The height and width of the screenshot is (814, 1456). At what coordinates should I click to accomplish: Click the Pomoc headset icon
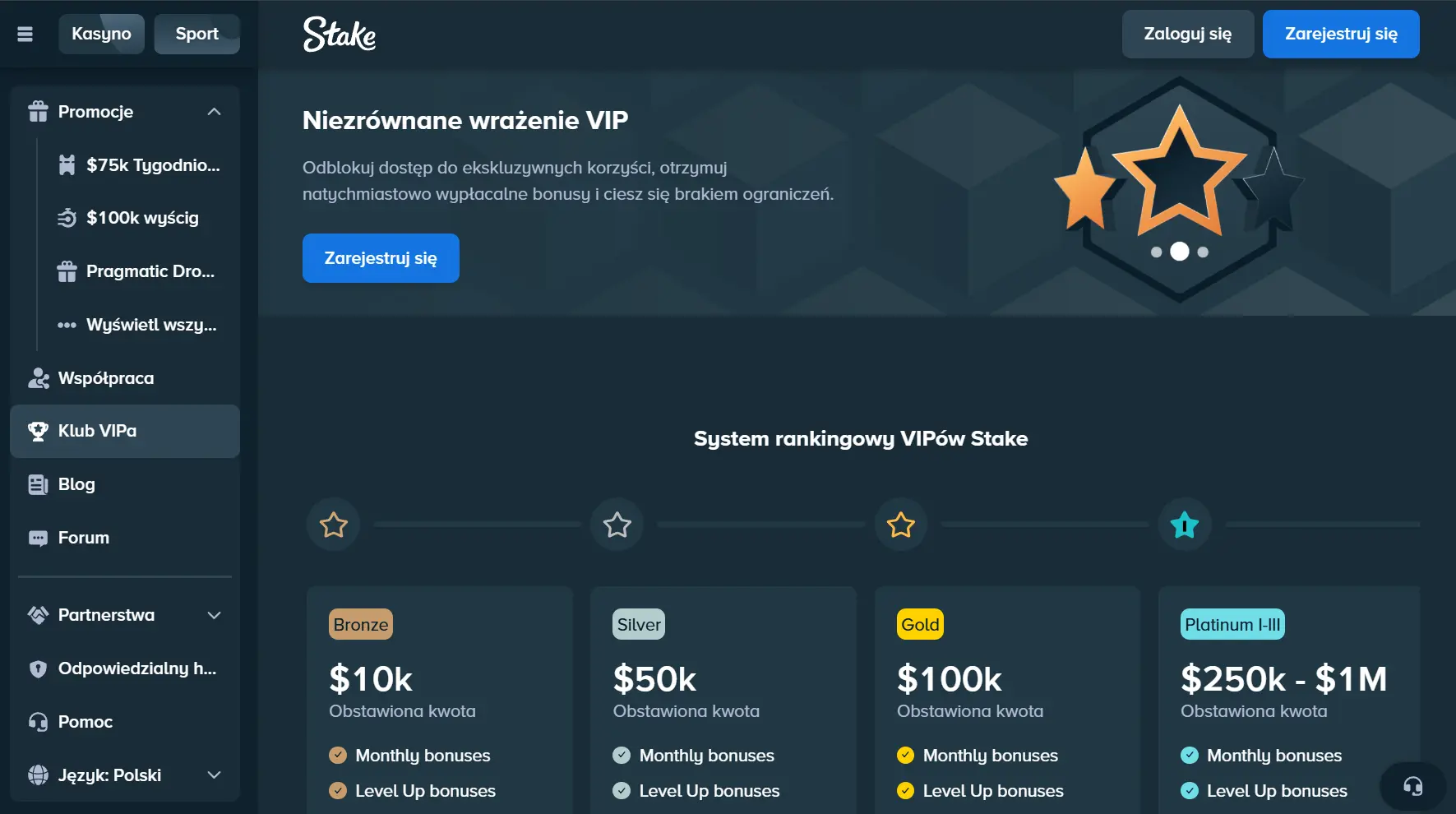pyautogui.click(x=38, y=722)
